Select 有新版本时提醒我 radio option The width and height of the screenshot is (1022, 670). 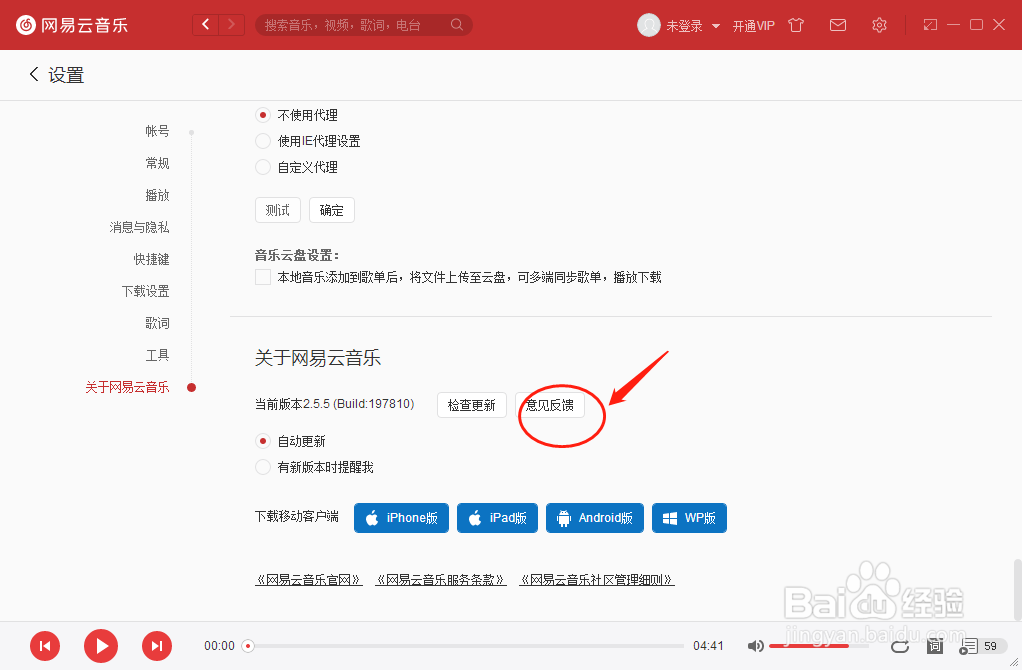(263, 467)
